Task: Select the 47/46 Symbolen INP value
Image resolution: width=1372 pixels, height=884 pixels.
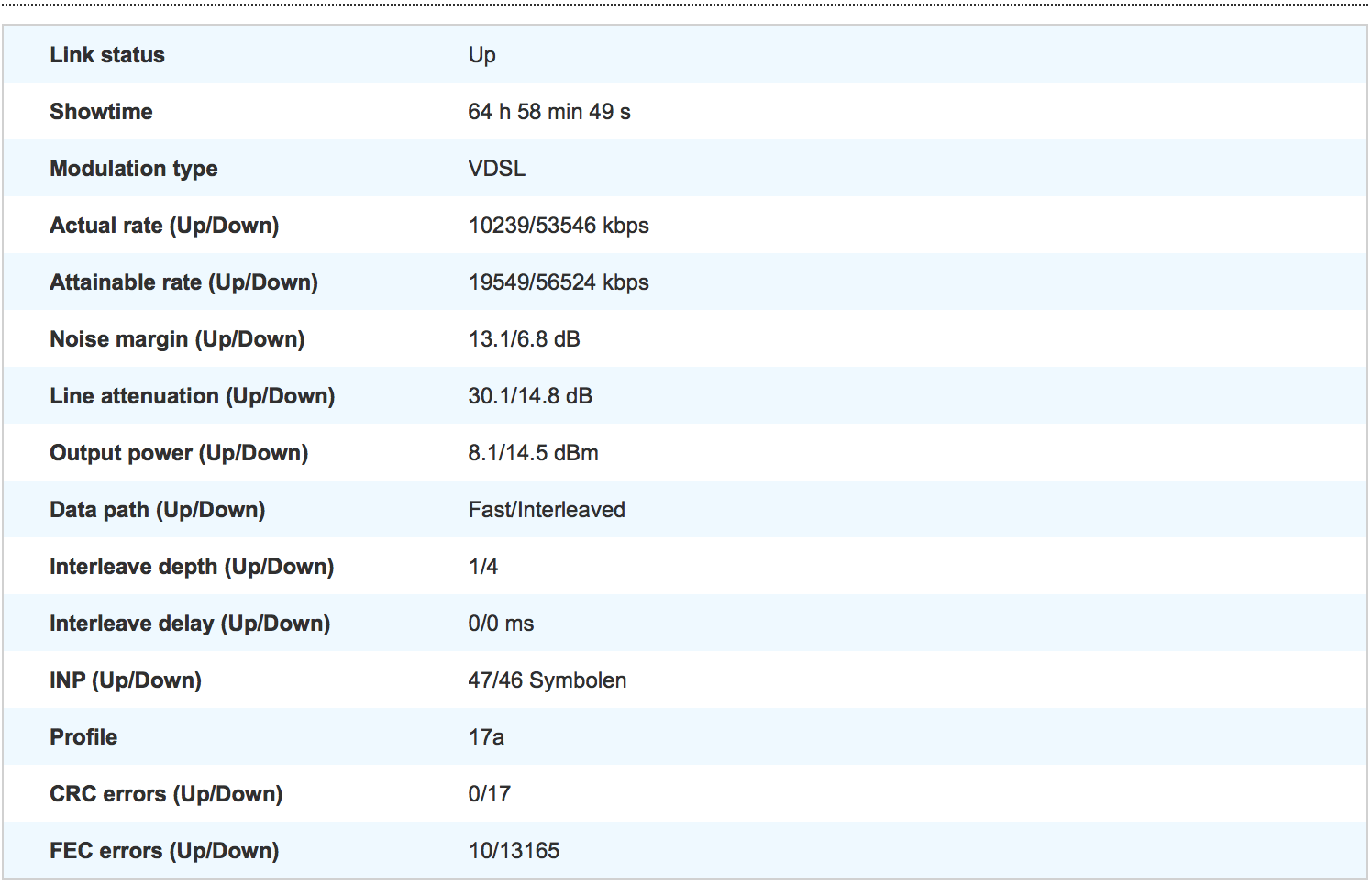Action: tap(547, 680)
